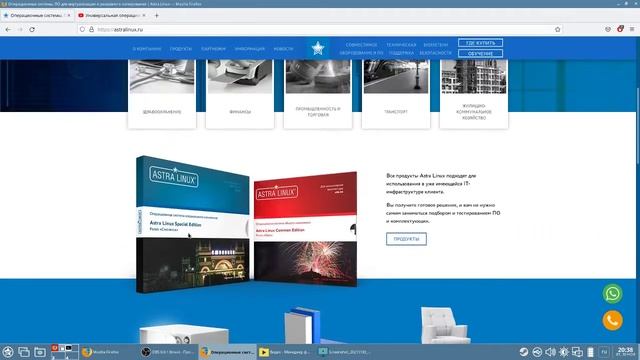Open the Информация navigation menu
This screenshot has height=360, width=640.
[x=249, y=49]
